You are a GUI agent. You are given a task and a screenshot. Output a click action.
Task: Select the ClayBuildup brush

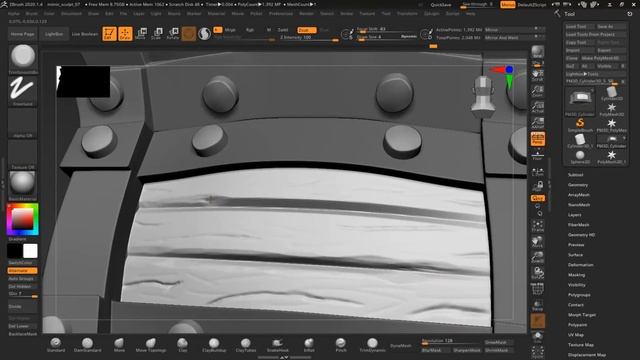click(214, 344)
